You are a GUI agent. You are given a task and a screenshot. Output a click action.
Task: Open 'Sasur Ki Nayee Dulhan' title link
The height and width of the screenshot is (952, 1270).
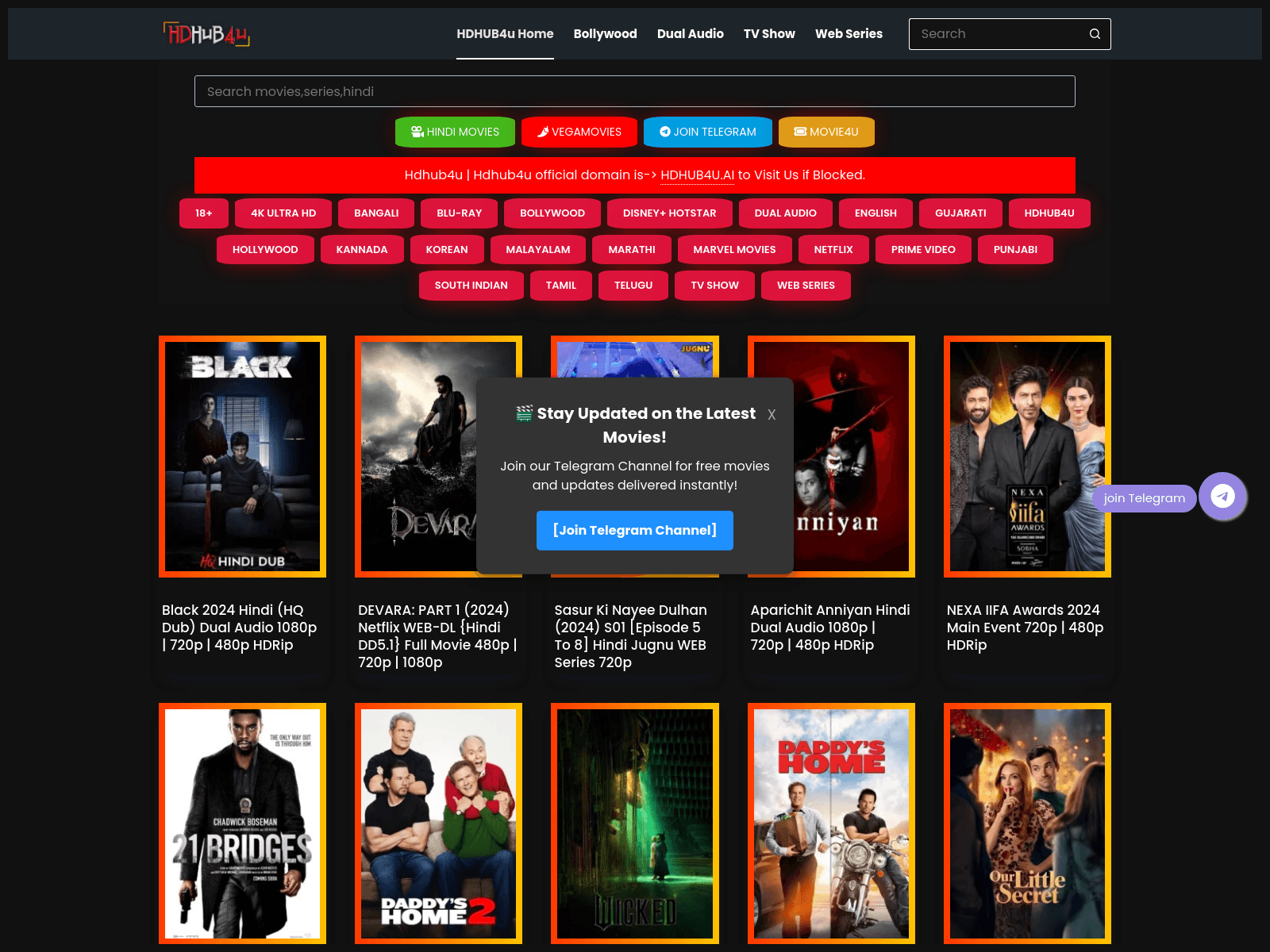point(633,636)
